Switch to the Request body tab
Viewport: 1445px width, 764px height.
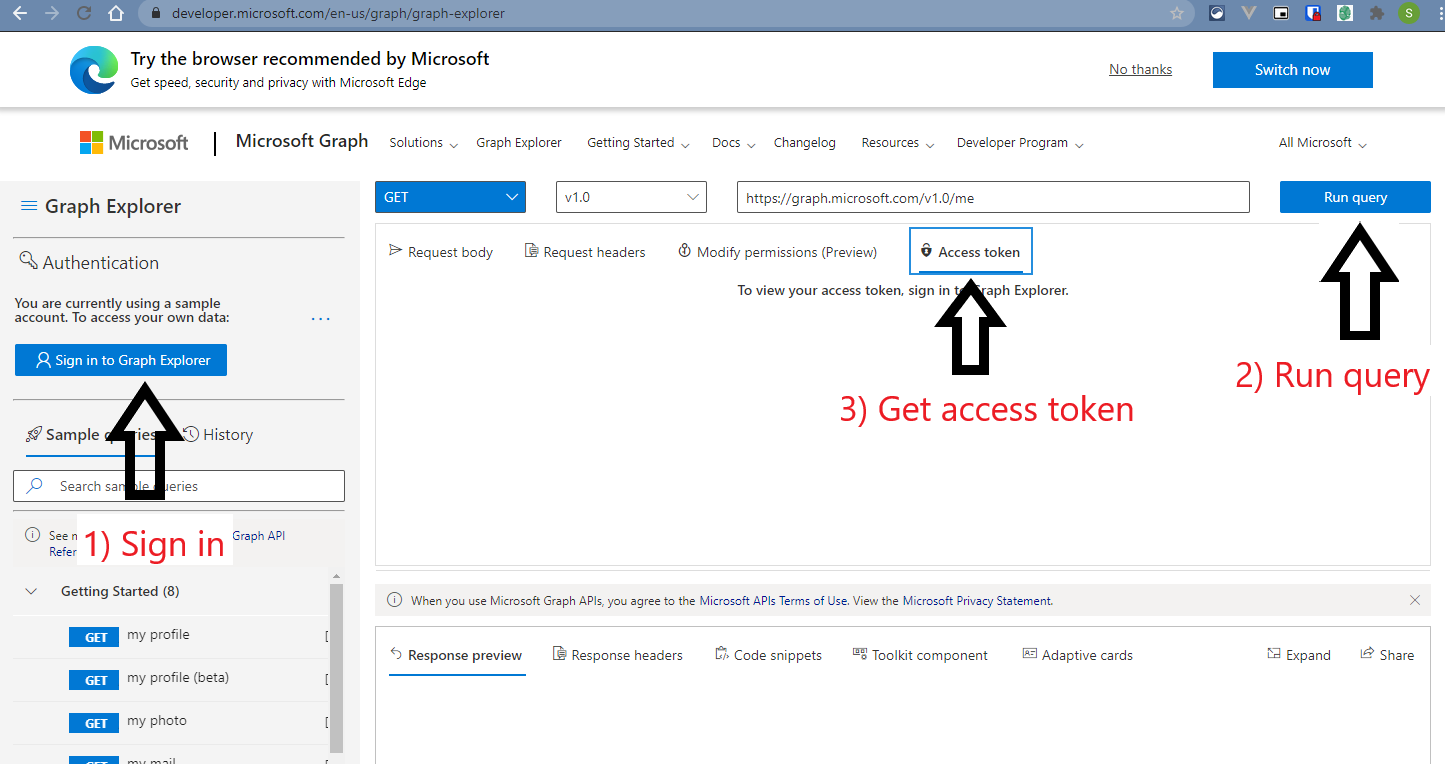coord(441,252)
